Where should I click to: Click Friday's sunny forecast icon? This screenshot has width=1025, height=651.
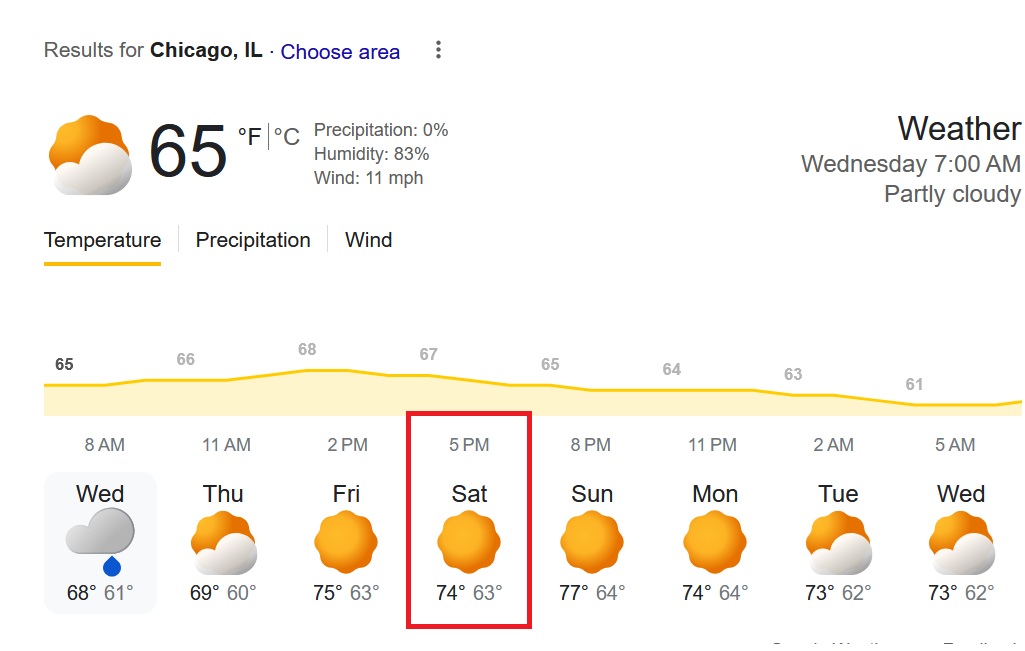pyautogui.click(x=346, y=542)
